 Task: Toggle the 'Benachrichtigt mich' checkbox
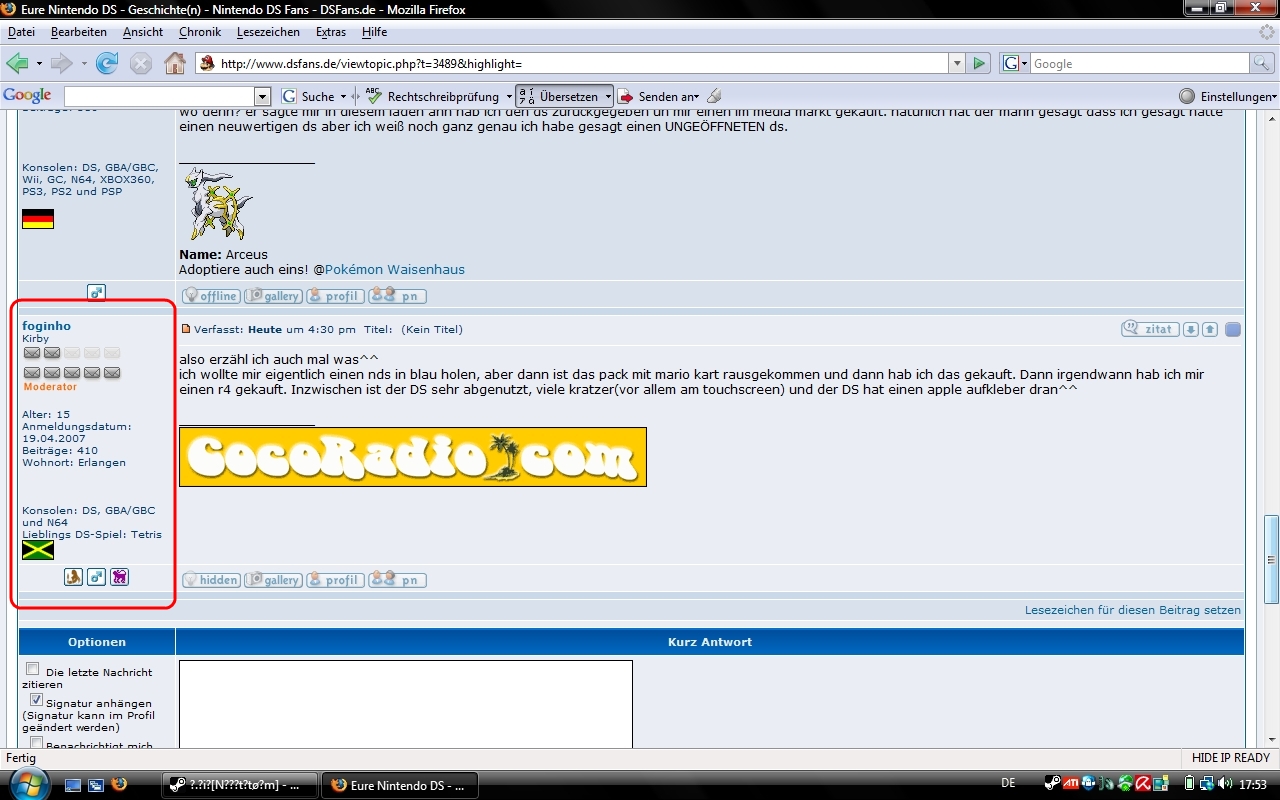pos(36,743)
